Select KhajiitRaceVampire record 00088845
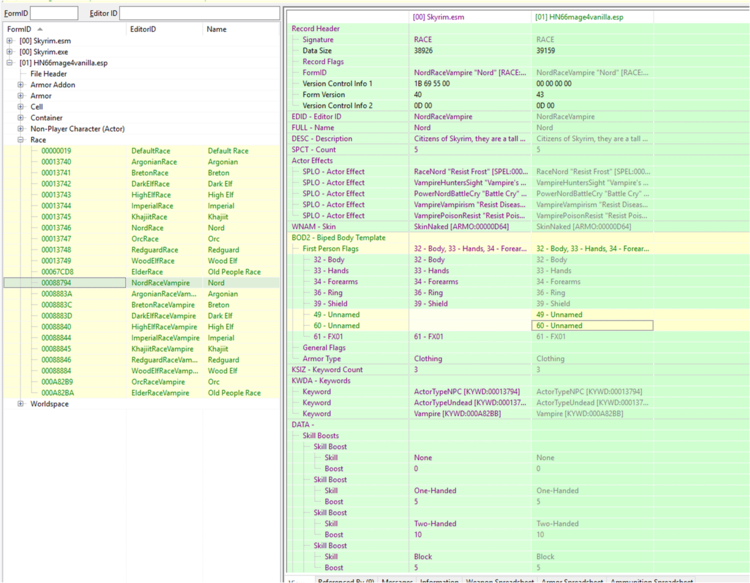 (x=142, y=349)
